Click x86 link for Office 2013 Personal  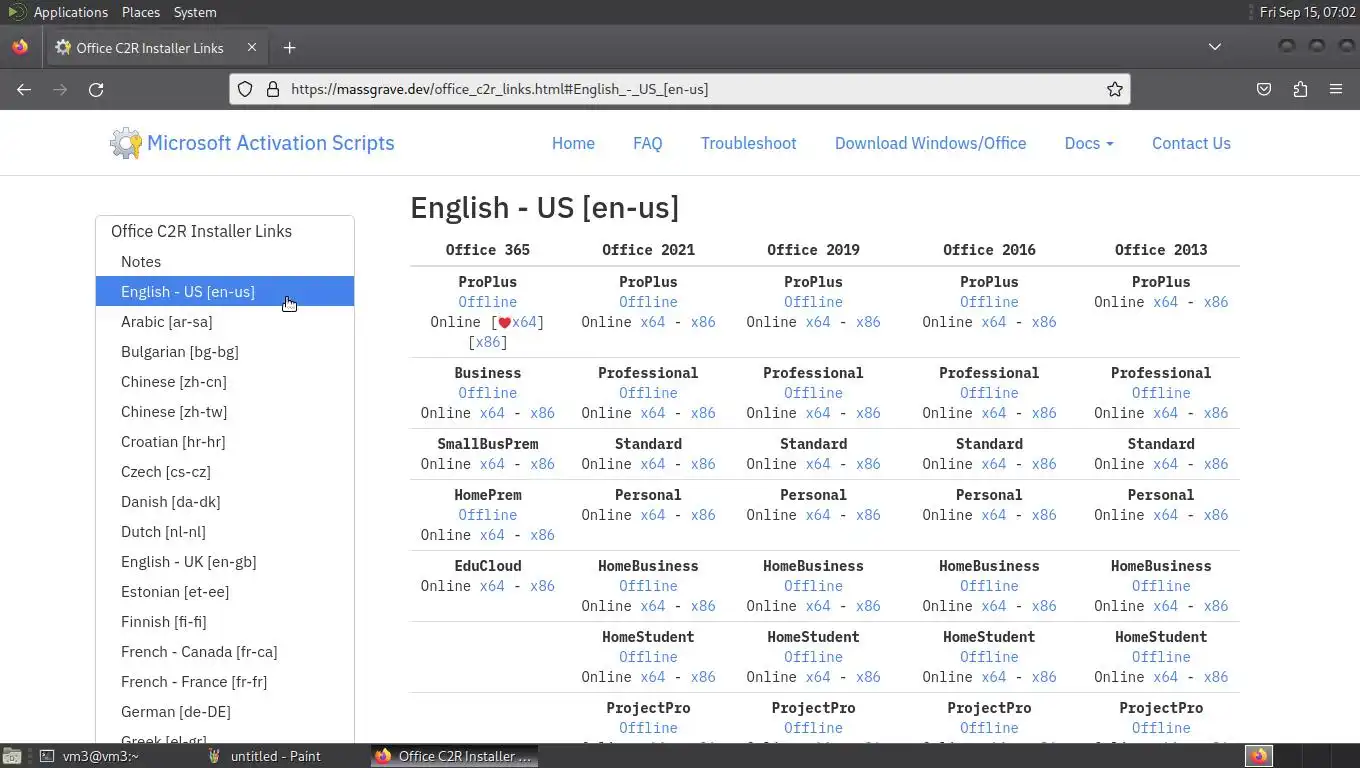pos(1216,515)
